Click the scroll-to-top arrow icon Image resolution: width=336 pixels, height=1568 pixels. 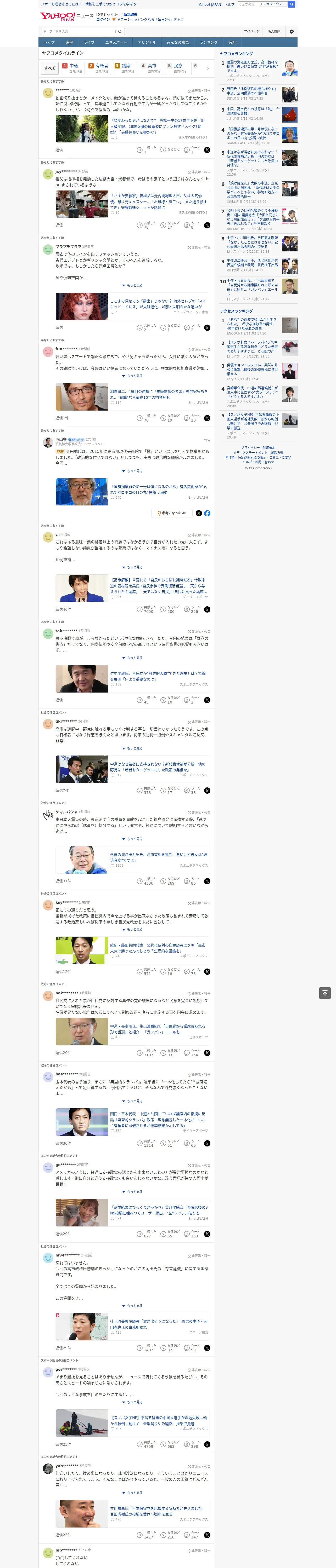click(325, 993)
